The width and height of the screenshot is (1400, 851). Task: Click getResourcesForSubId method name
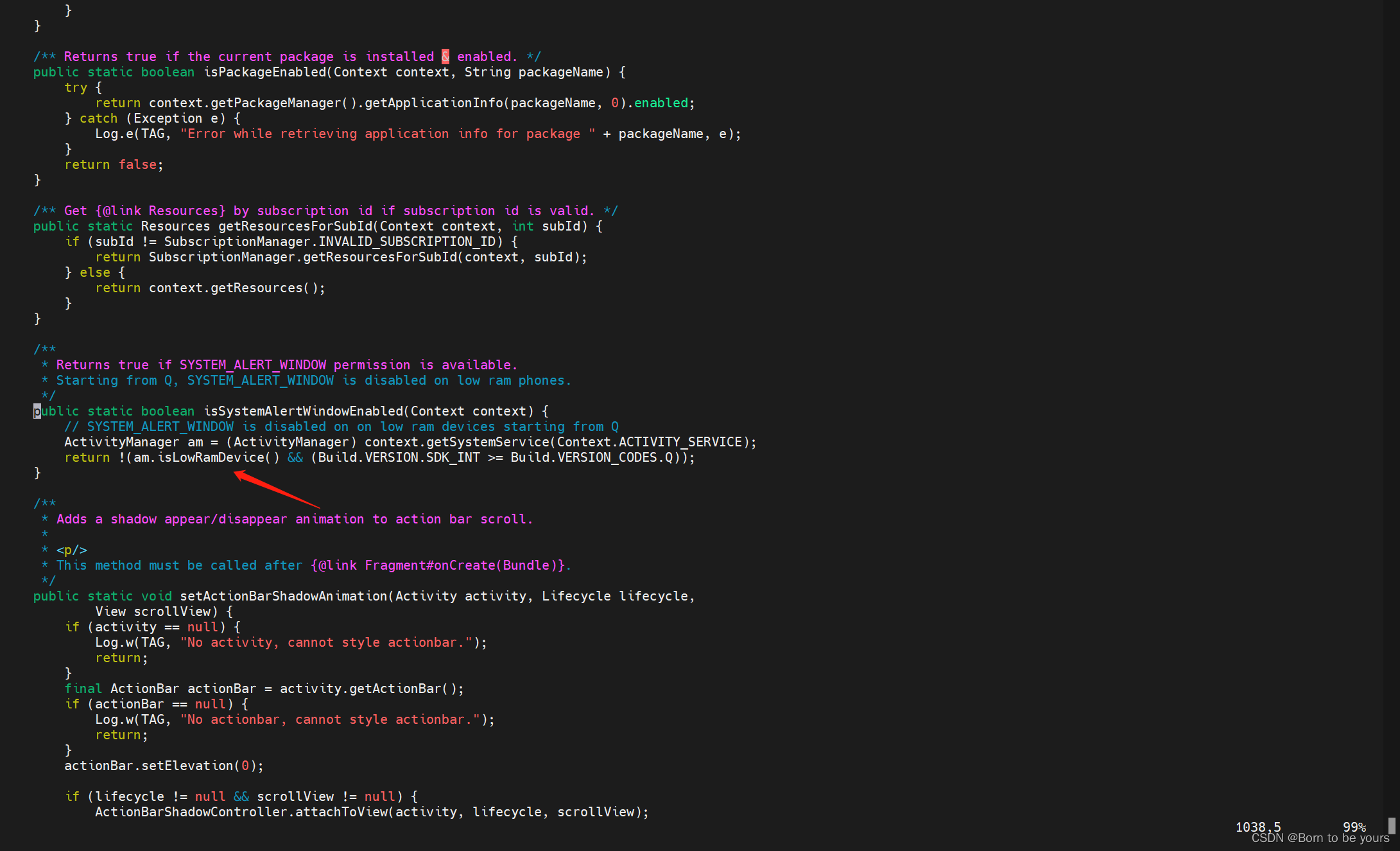(295, 226)
